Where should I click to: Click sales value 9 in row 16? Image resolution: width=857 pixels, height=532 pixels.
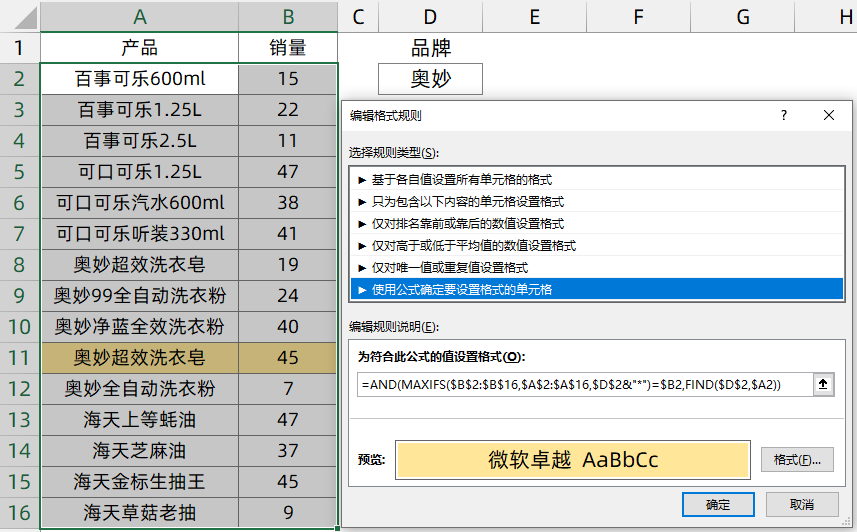(x=288, y=512)
